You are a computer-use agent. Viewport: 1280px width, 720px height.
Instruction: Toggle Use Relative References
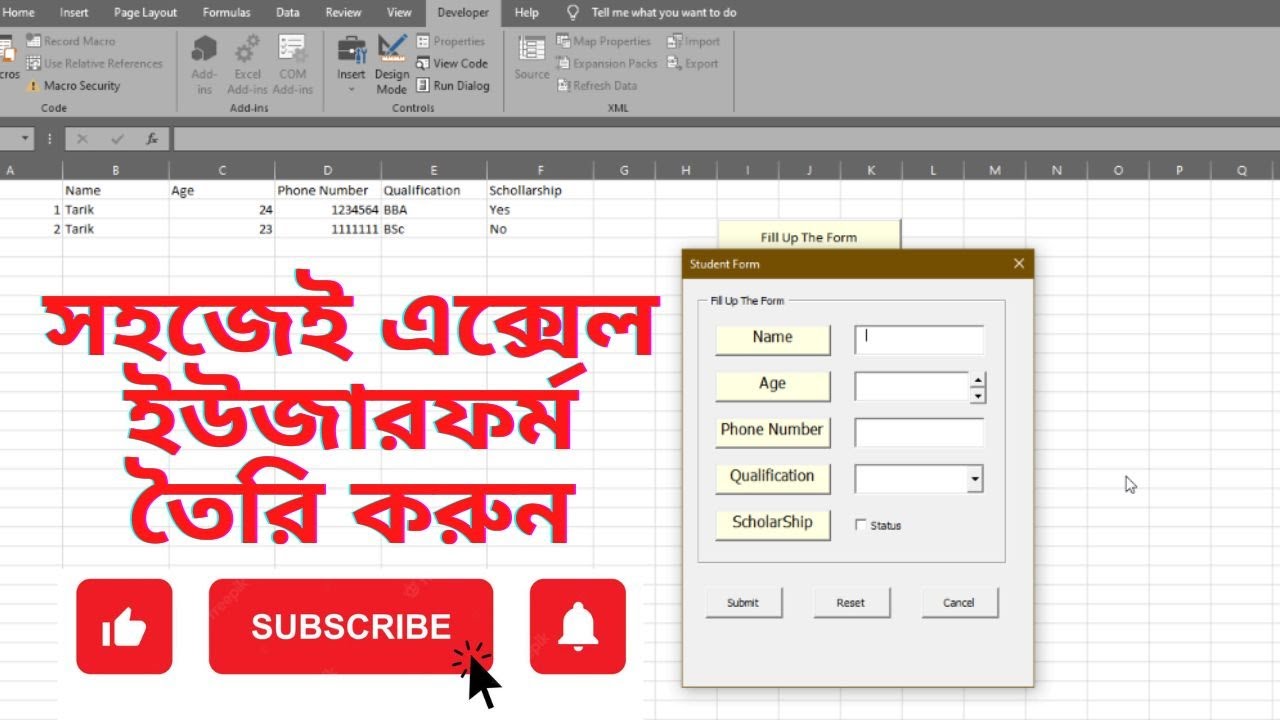(94, 63)
